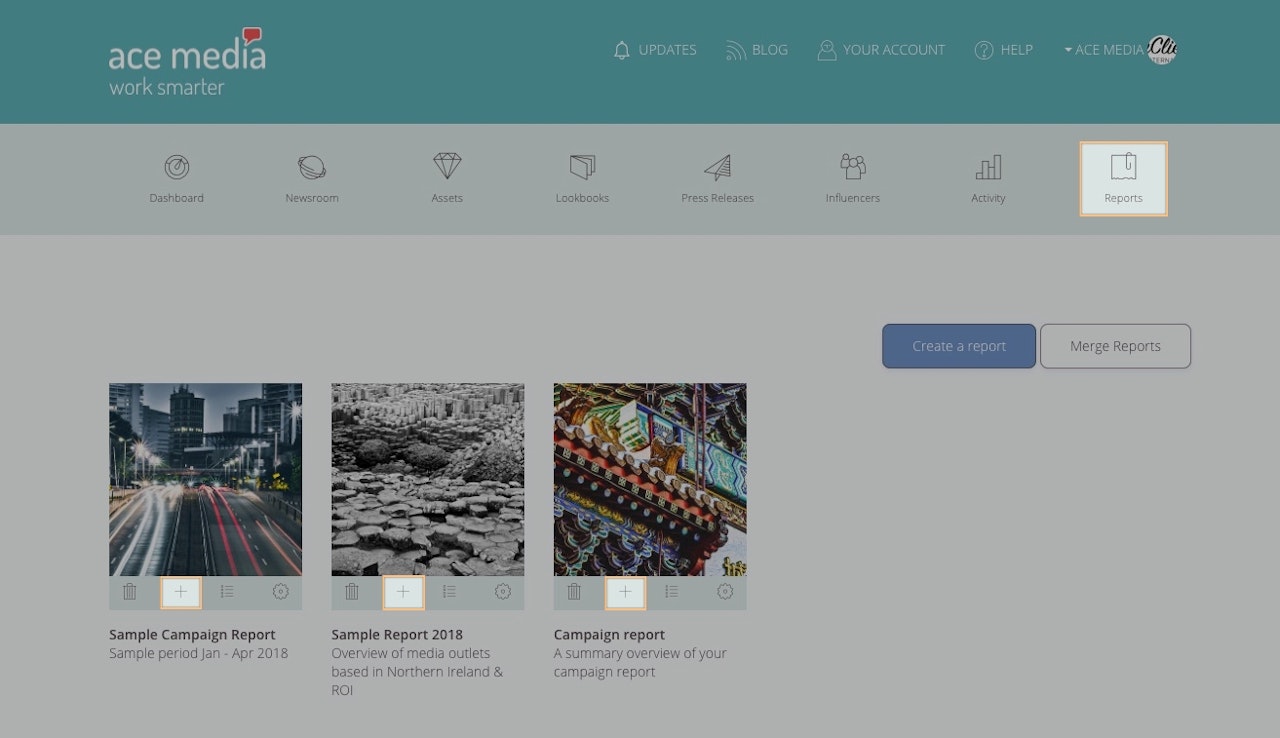
Task: Delete Sample Campaign Report via trash icon
Action: [x=130, y=592]
